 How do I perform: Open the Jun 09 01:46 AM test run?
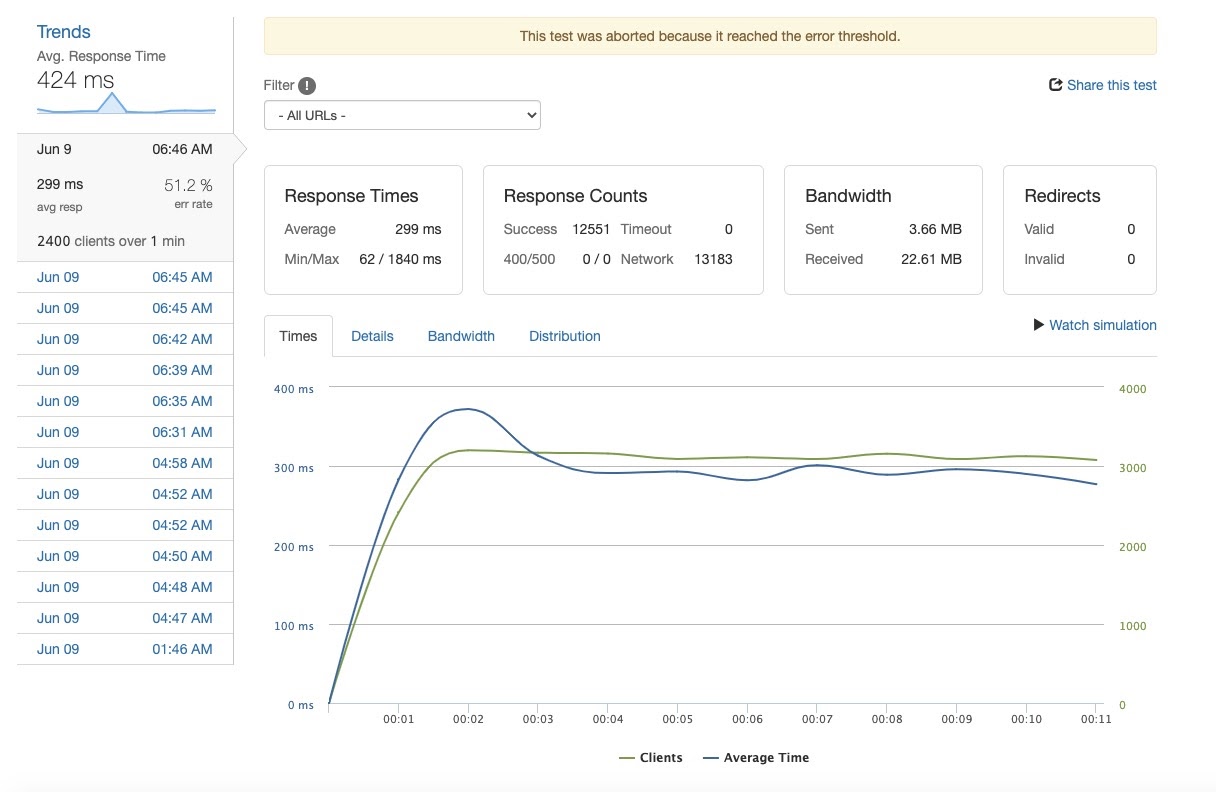point(125,649)
